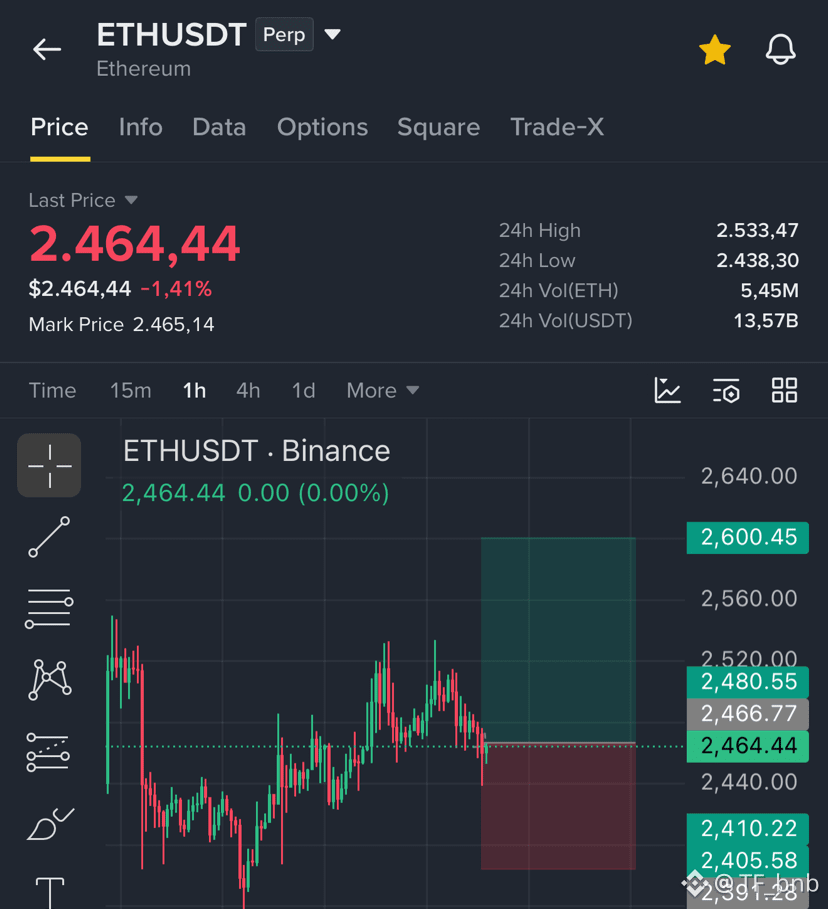Expand the More intervals dropdown
Screen dimensions: 828x909
(383, 391)
